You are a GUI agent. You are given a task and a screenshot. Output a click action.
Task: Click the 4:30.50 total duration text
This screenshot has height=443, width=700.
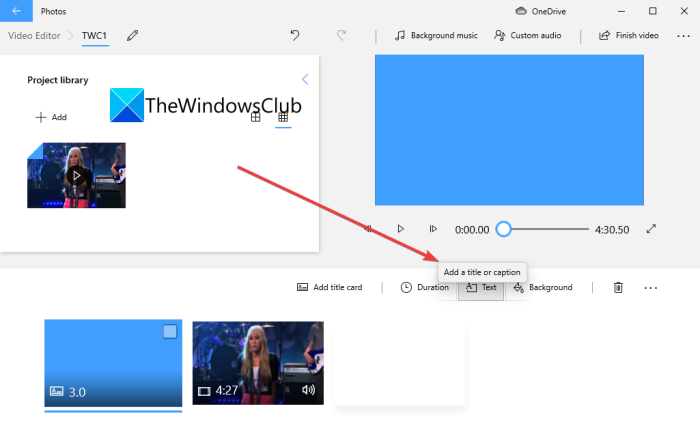[612, 230]
